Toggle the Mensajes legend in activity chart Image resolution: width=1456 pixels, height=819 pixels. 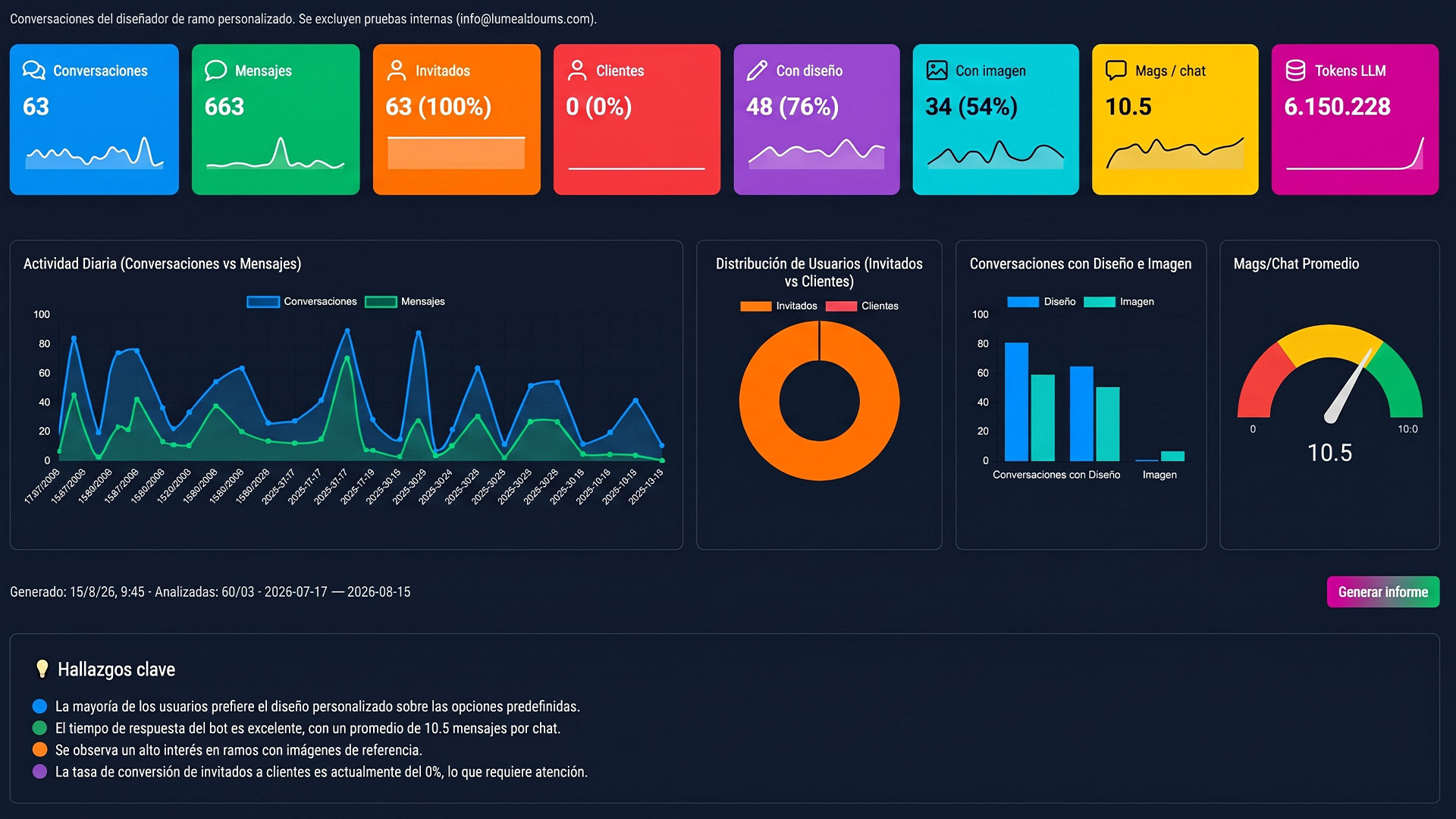point(405,302)
